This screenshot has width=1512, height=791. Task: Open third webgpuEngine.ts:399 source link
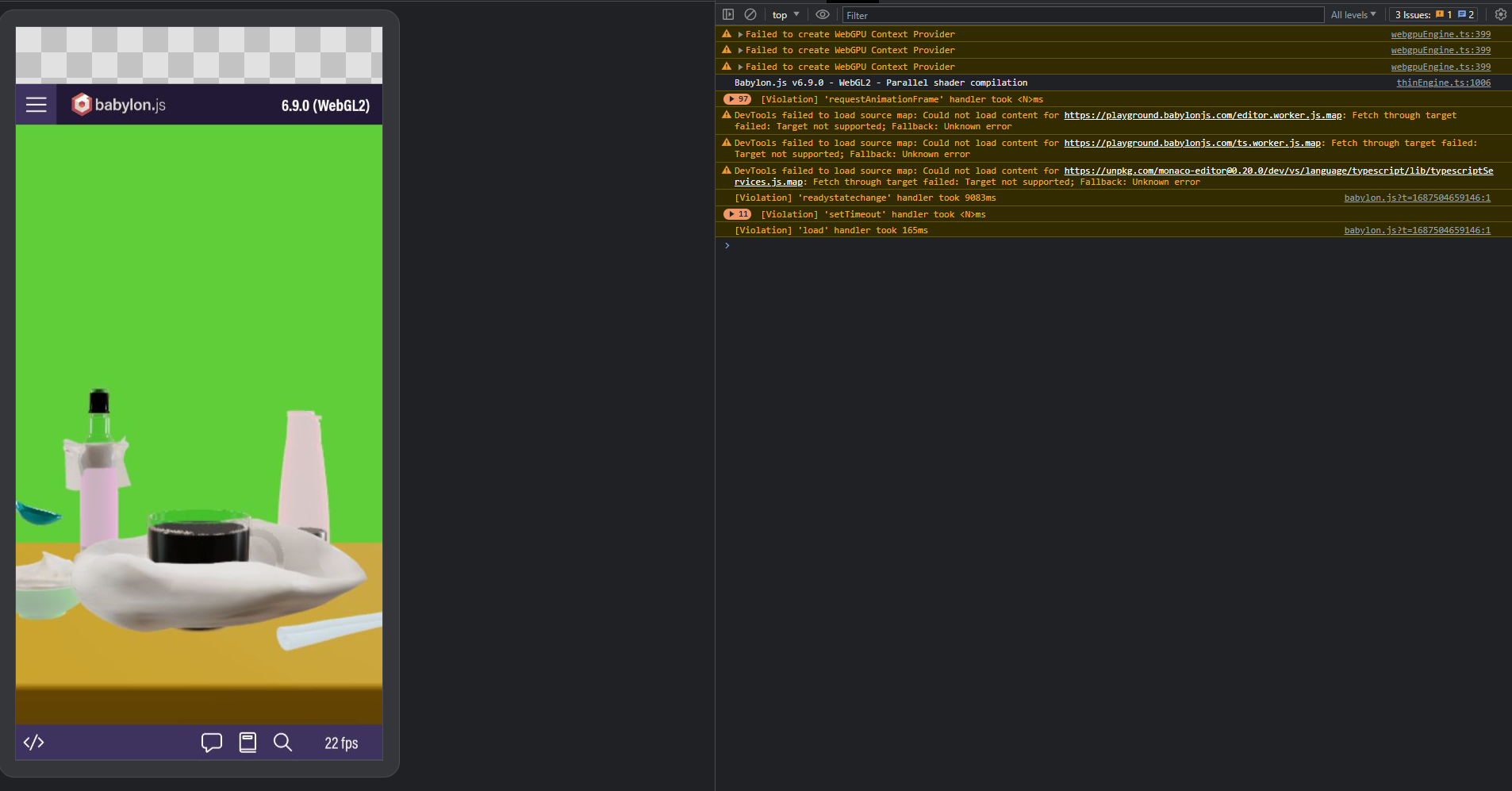click(1441, 67)
